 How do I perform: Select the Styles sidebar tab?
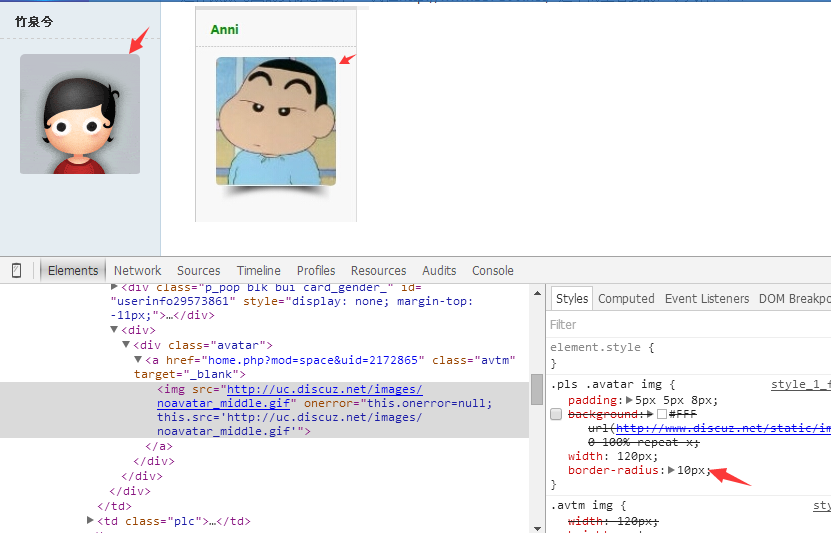tap(572, 299)
